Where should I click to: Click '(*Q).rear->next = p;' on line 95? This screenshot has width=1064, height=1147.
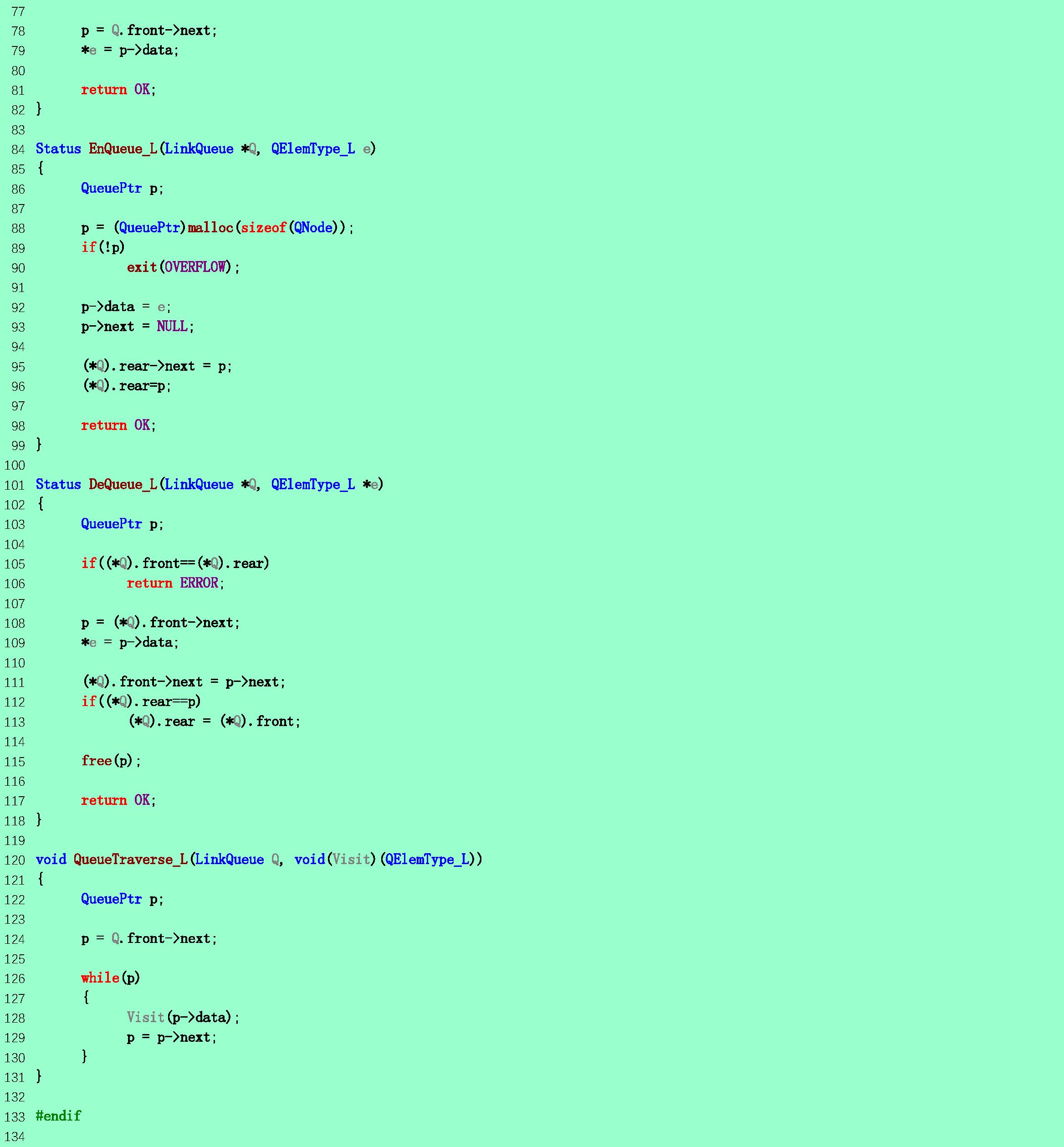[157, 366]
